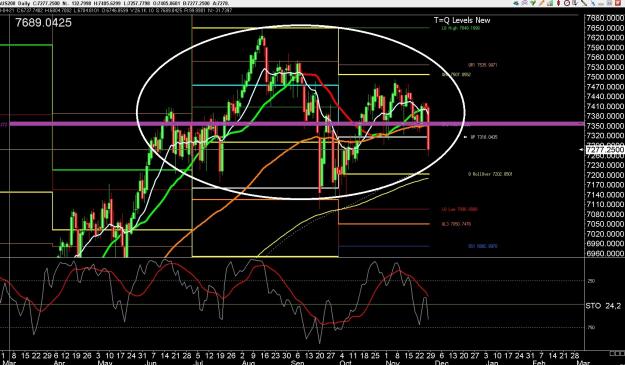
Task: Click the 7440.0000 price axis label
Action: coord(605,96)
